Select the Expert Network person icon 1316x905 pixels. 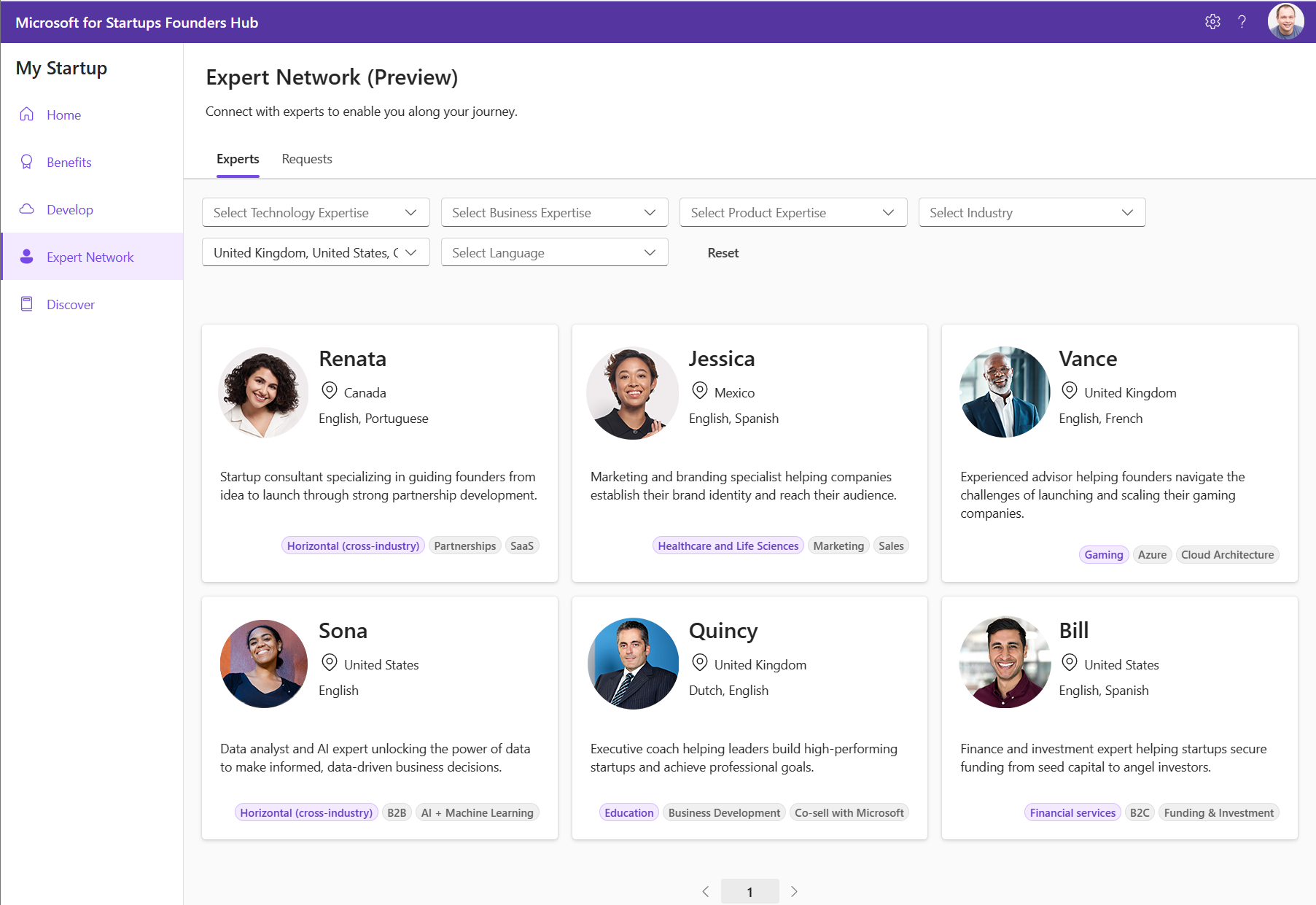(x=26, y=257)
